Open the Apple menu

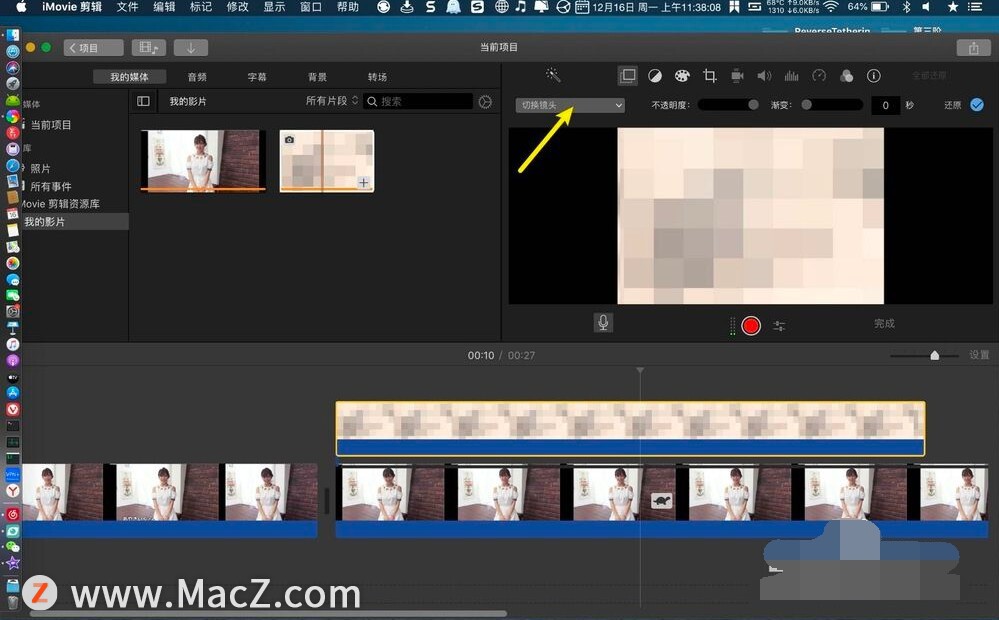tap(21, 7)
